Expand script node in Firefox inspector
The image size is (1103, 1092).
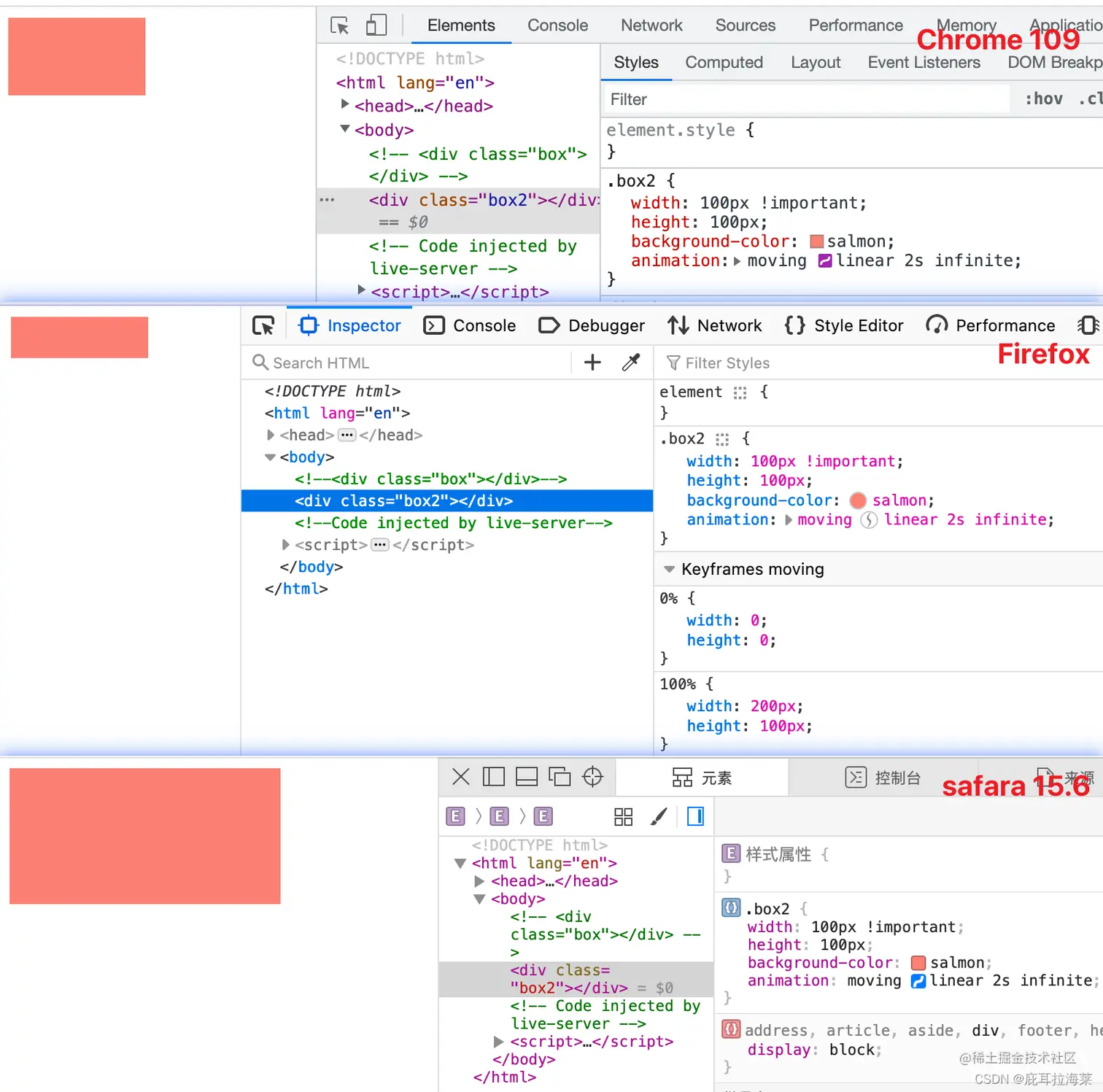pos(286,544)
